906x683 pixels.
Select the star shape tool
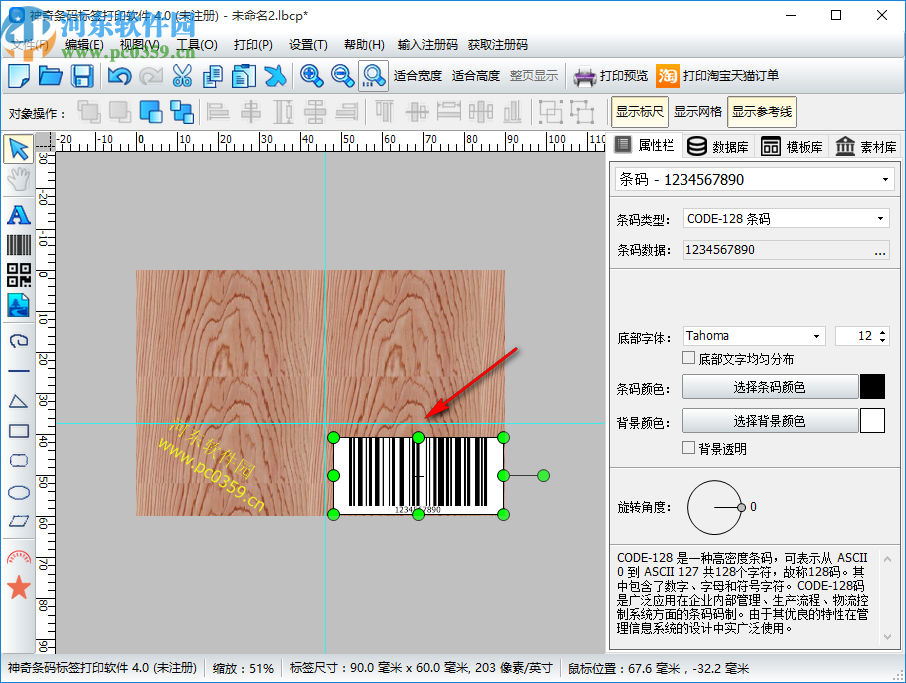(x=18, y=587)
